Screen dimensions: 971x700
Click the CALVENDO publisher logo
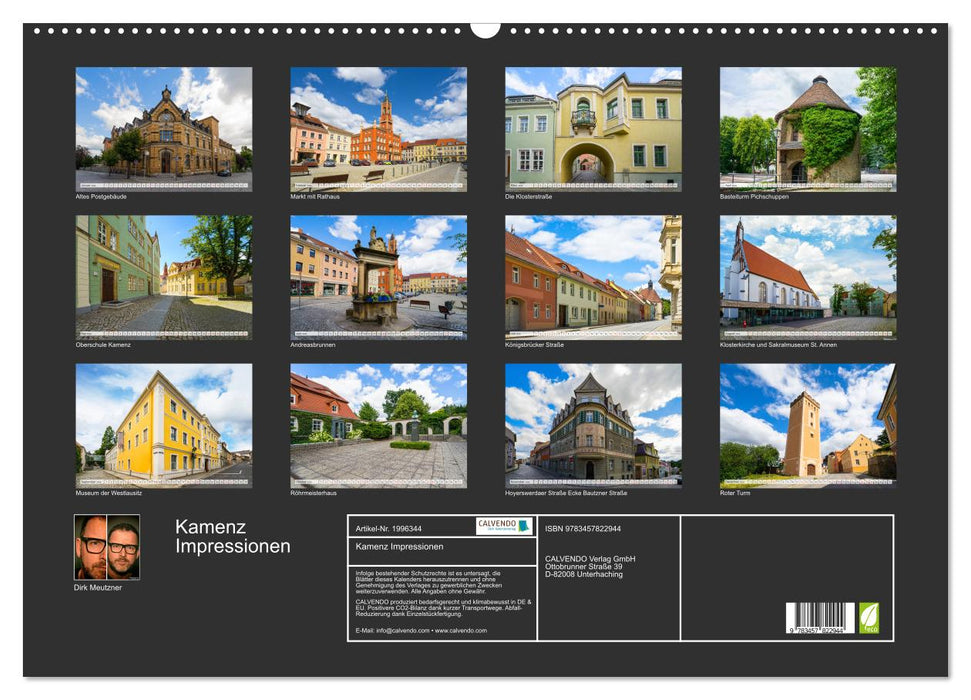tap(502, 528)
